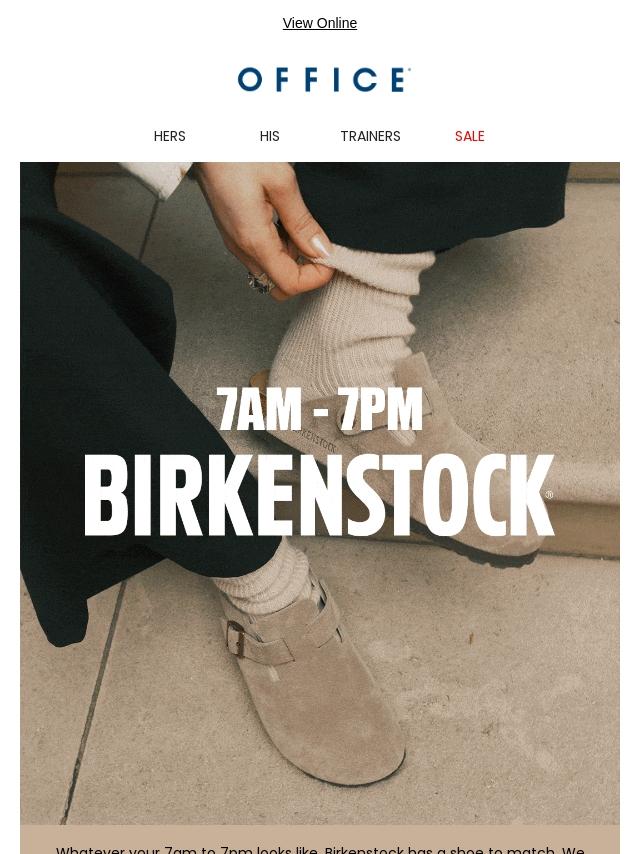This screenshot has height=854, width=640.
Task: Click the large BIRKENSTOCK wordmark
Action: tap(318, 495)
